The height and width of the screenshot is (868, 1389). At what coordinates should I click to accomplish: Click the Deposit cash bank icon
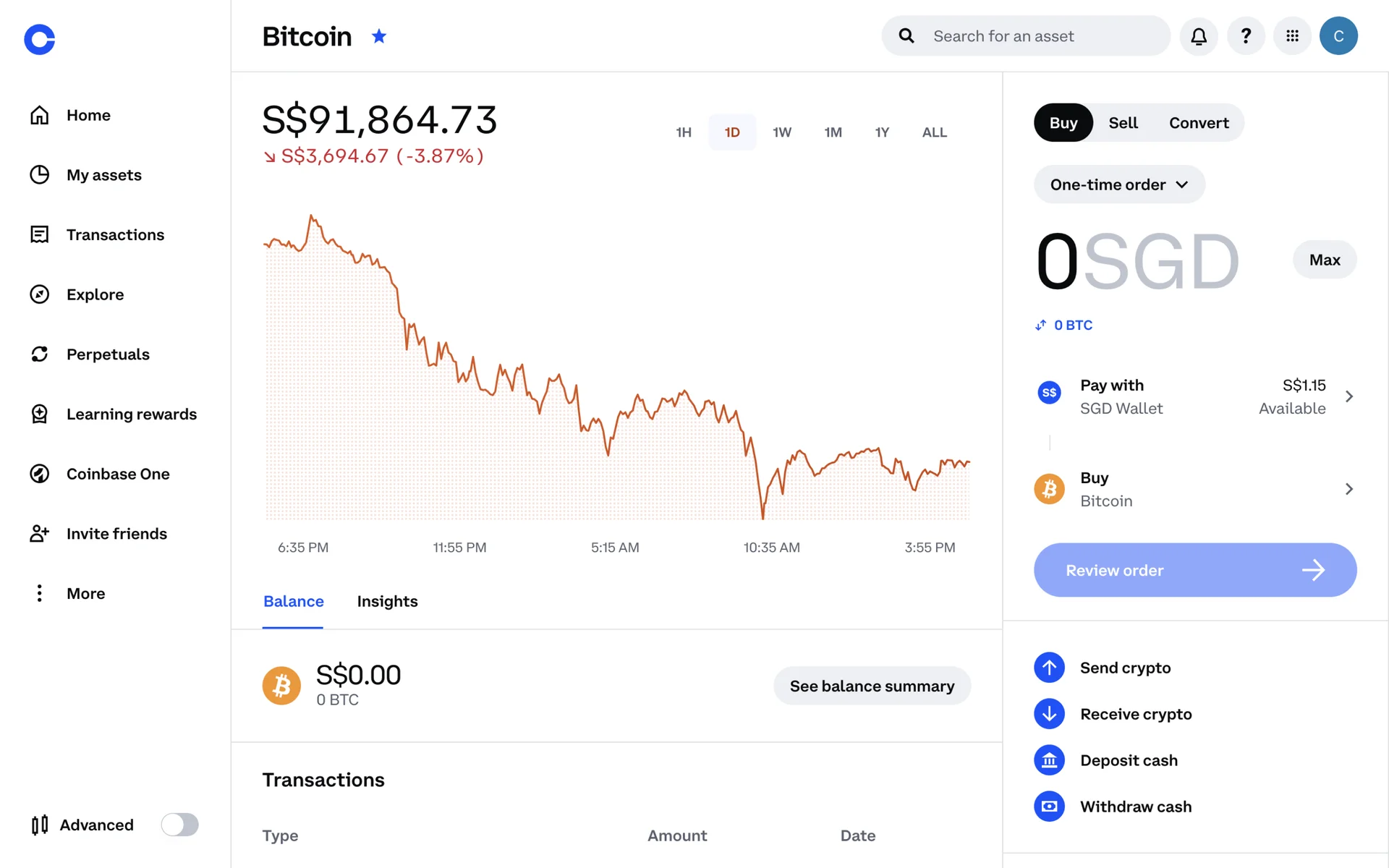[x=1049, y=760]
